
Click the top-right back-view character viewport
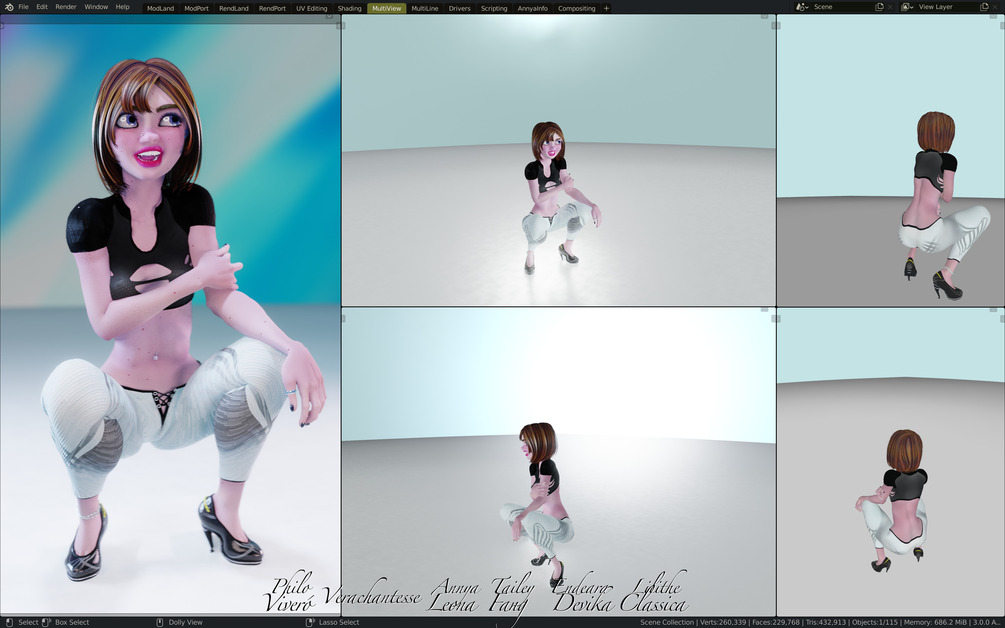click(x=891, y=160)
